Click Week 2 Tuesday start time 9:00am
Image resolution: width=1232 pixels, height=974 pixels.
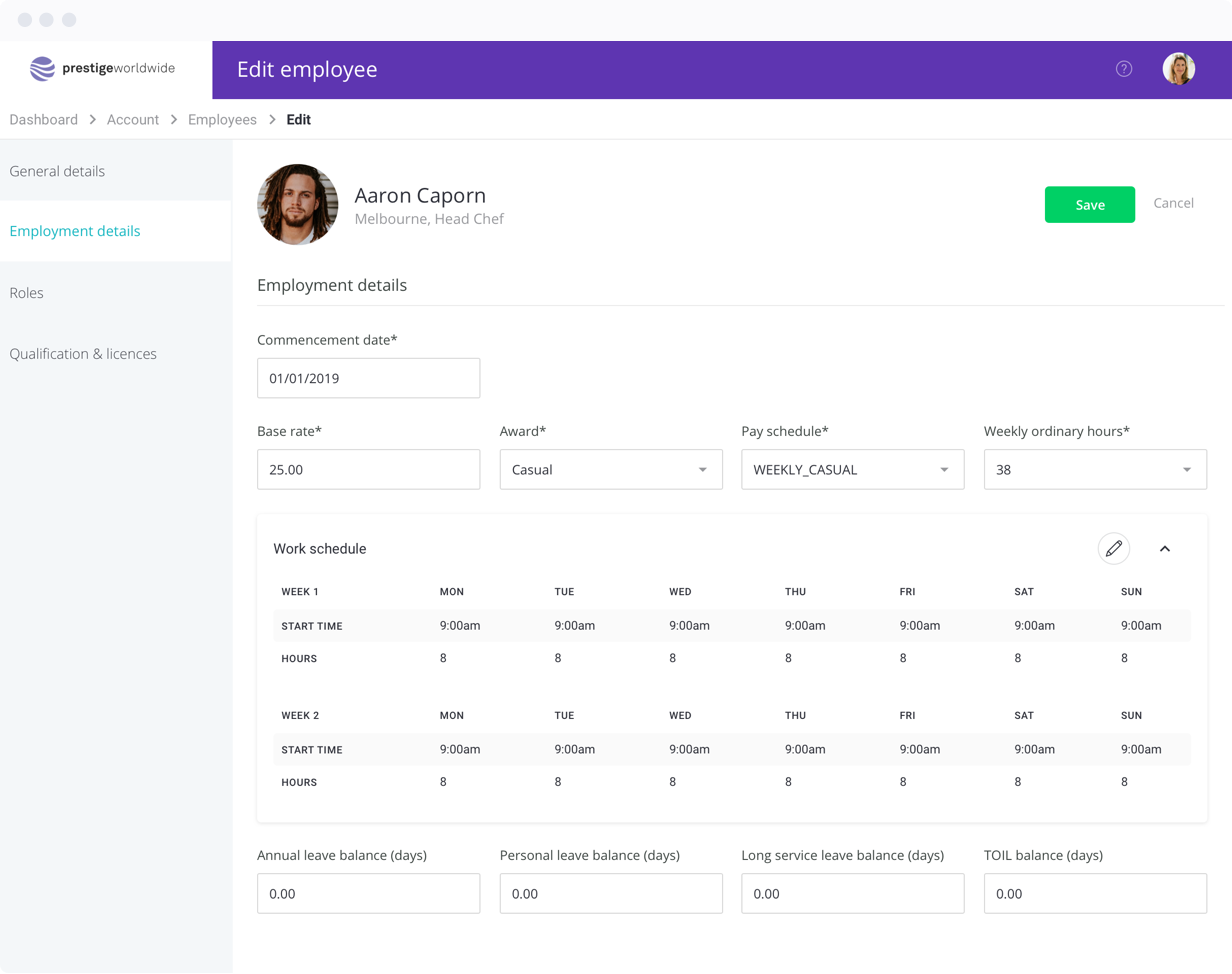pos(575,749)
